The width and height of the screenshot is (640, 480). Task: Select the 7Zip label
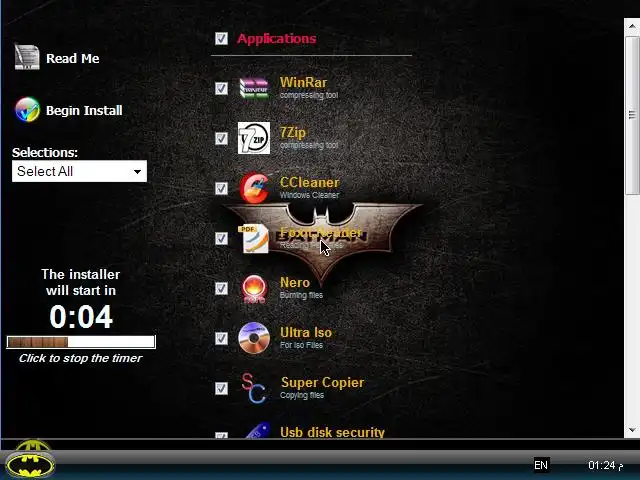[293, 133]
